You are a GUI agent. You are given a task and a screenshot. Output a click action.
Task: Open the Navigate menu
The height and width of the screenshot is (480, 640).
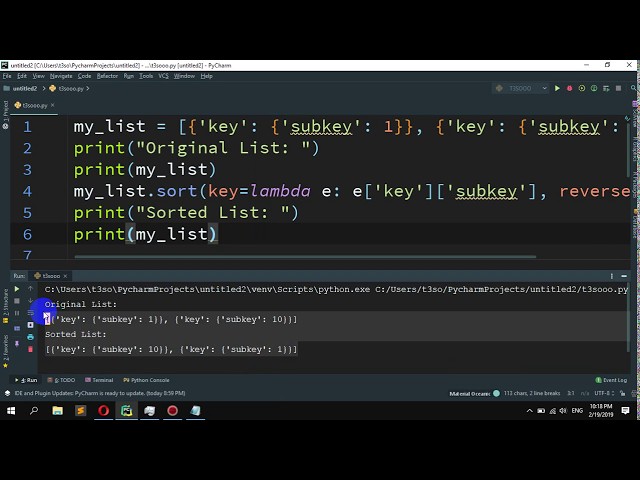coord(61,76)
